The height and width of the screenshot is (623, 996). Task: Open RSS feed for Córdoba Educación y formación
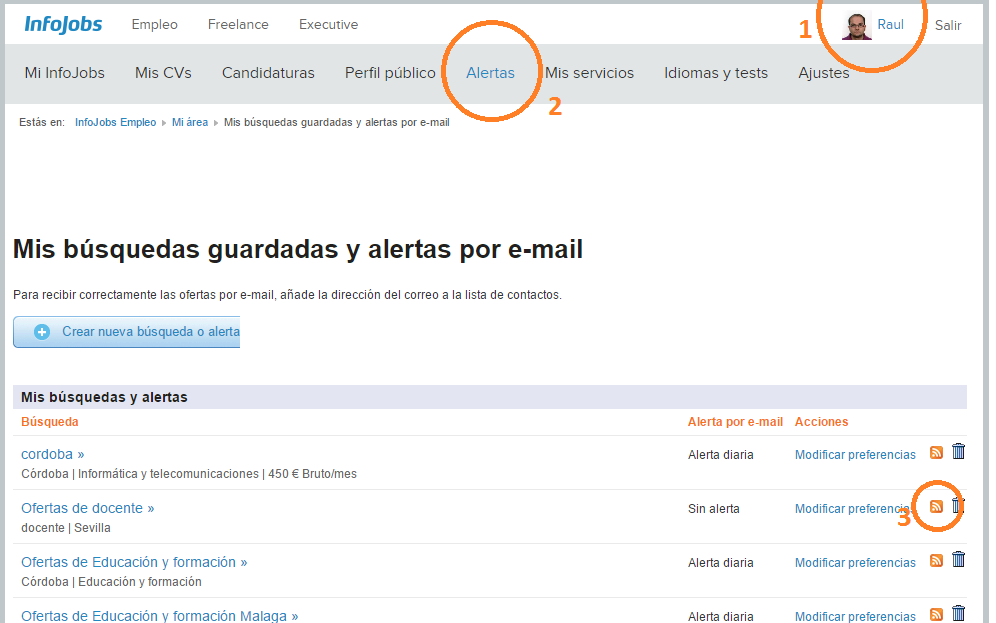pos(936,560)
